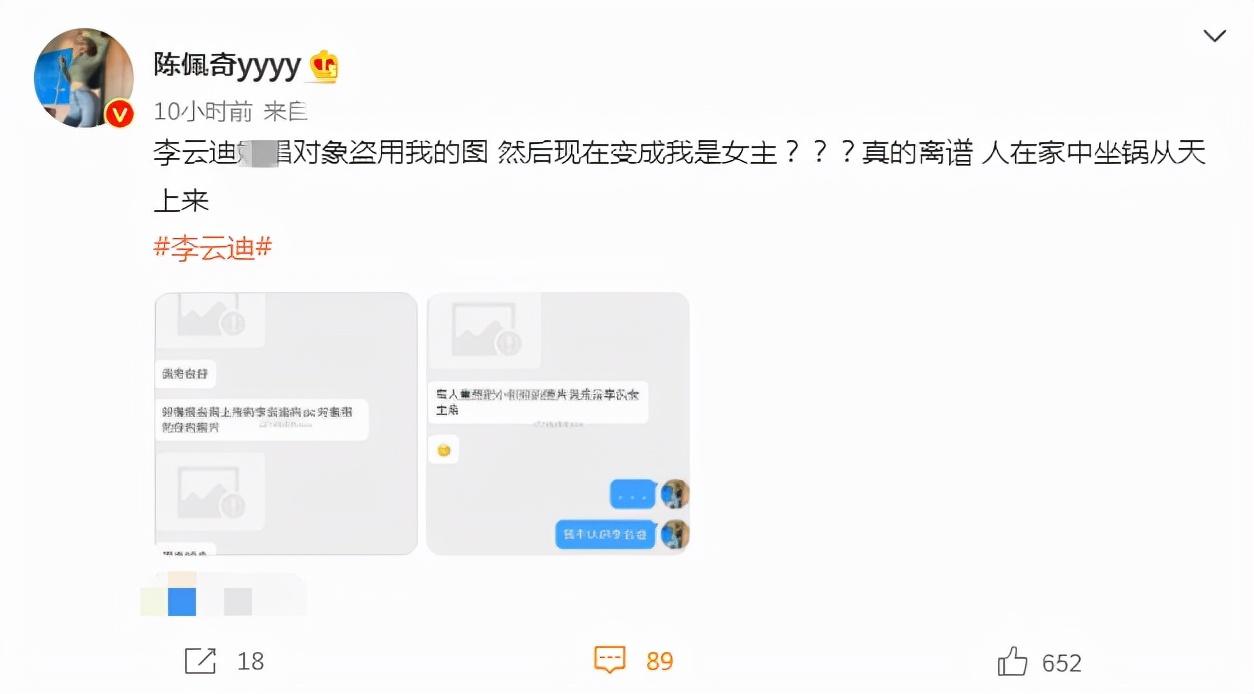Image resolution: width=1254 pixels, height=694 pixels.
Task: Like the post with thumbs-up icon
Action: (1013, 661)
